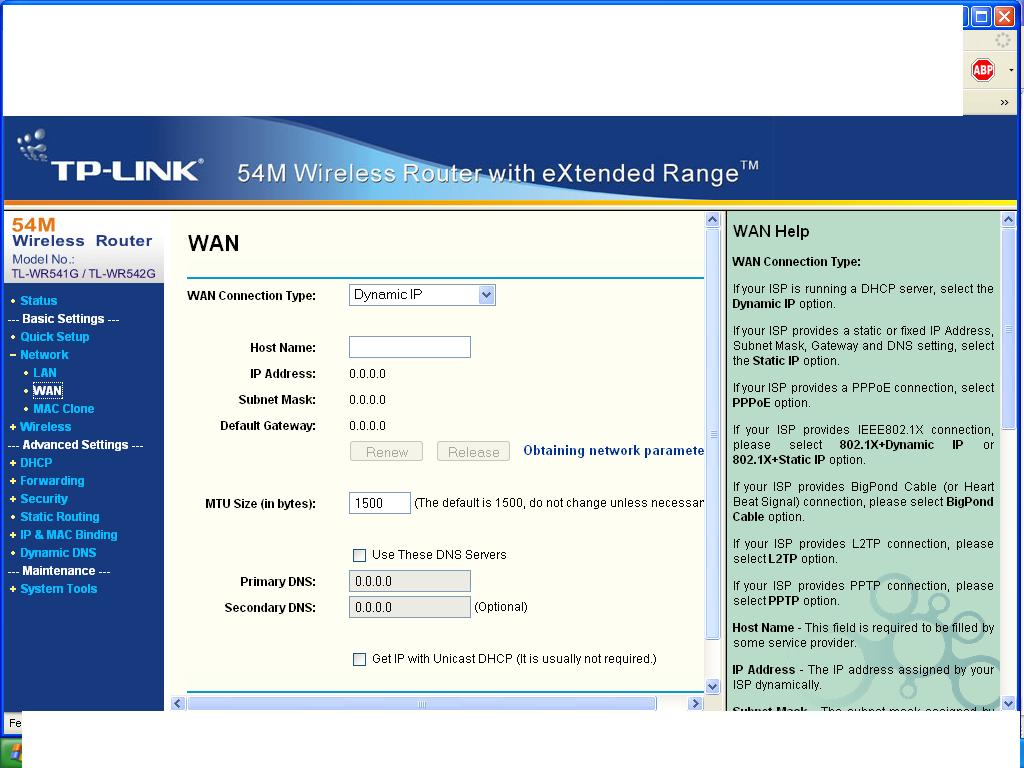Viewport: 1024px width, 768px height.
Task: Expand the Forwarding menu
Action: pyautogui.click(x=52, y=481)
